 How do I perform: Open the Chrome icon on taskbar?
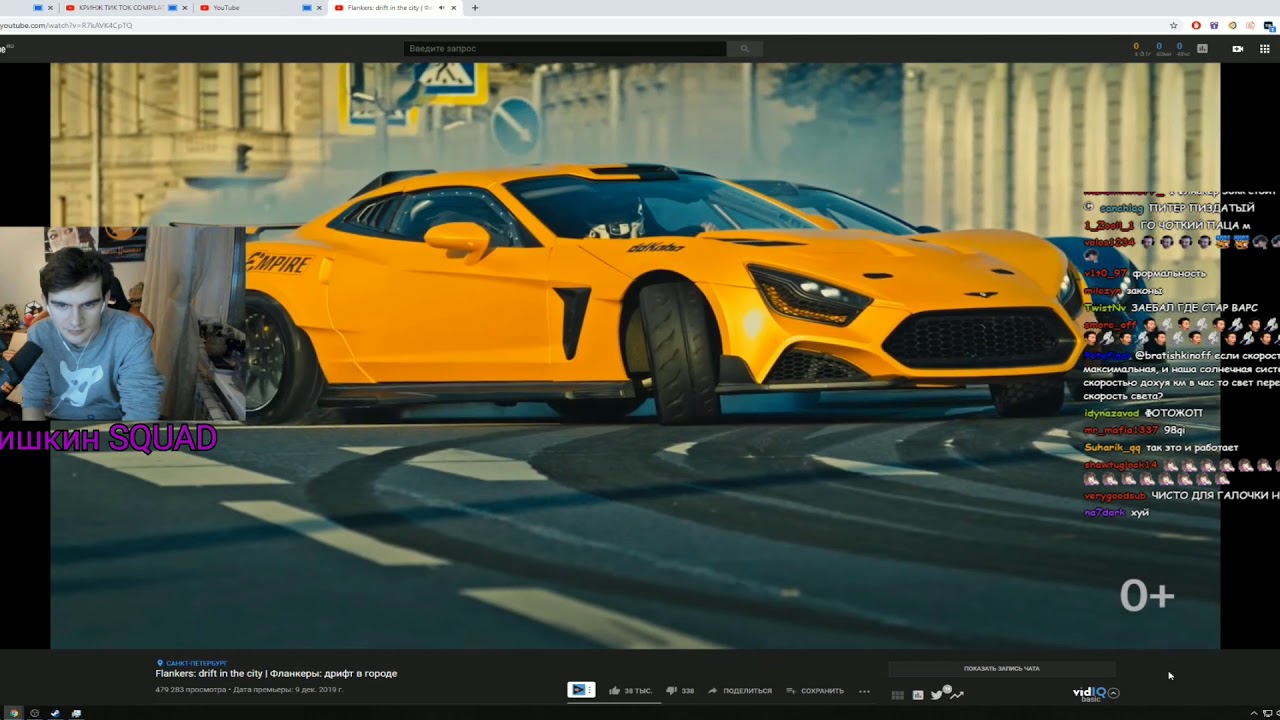(13, 713)
